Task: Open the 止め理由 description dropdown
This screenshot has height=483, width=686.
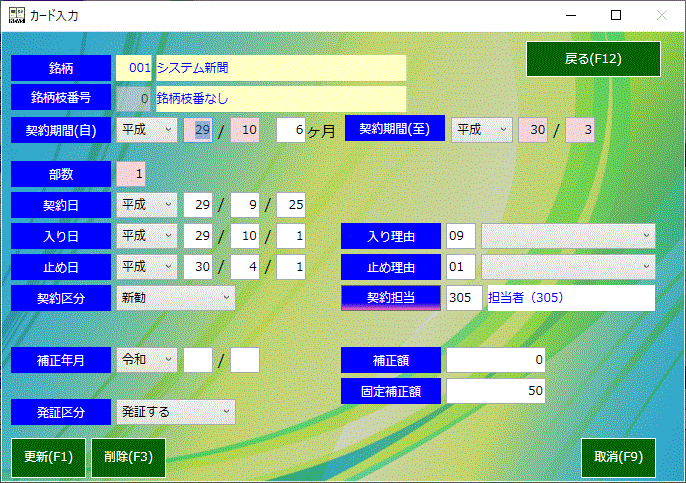Action: point(568,267)
